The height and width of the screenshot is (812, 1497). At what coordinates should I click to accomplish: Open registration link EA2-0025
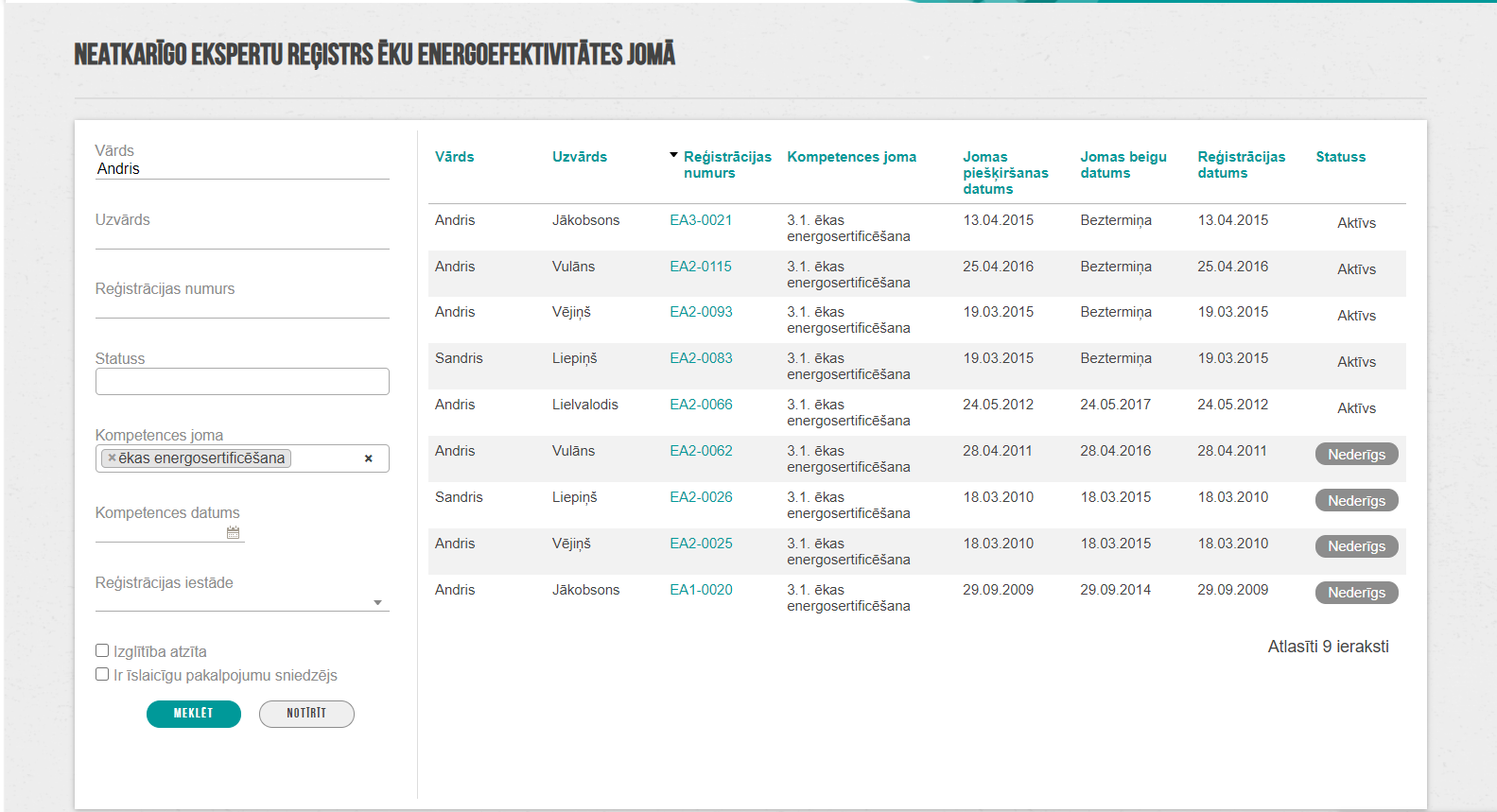tap(701, 544)
